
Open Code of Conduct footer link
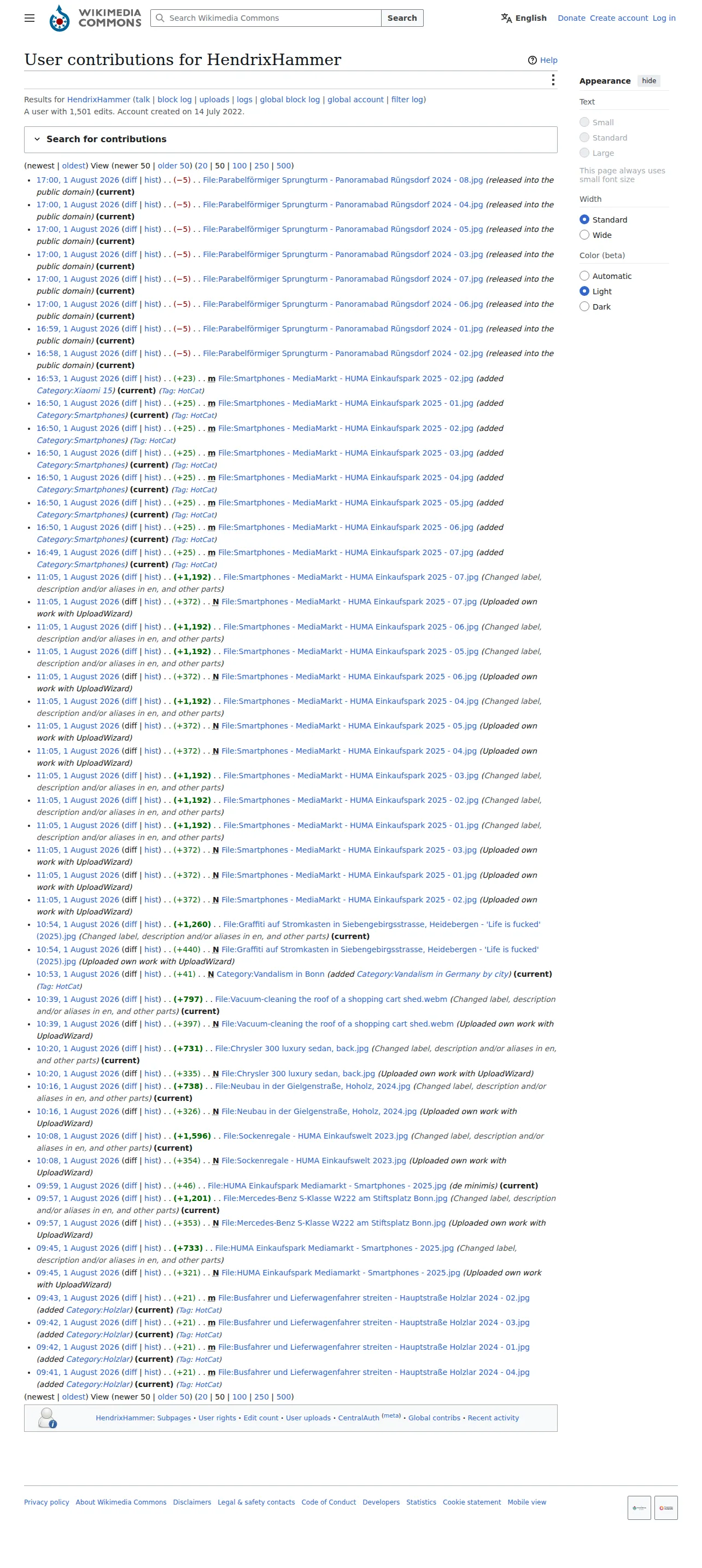(329, 1502)
